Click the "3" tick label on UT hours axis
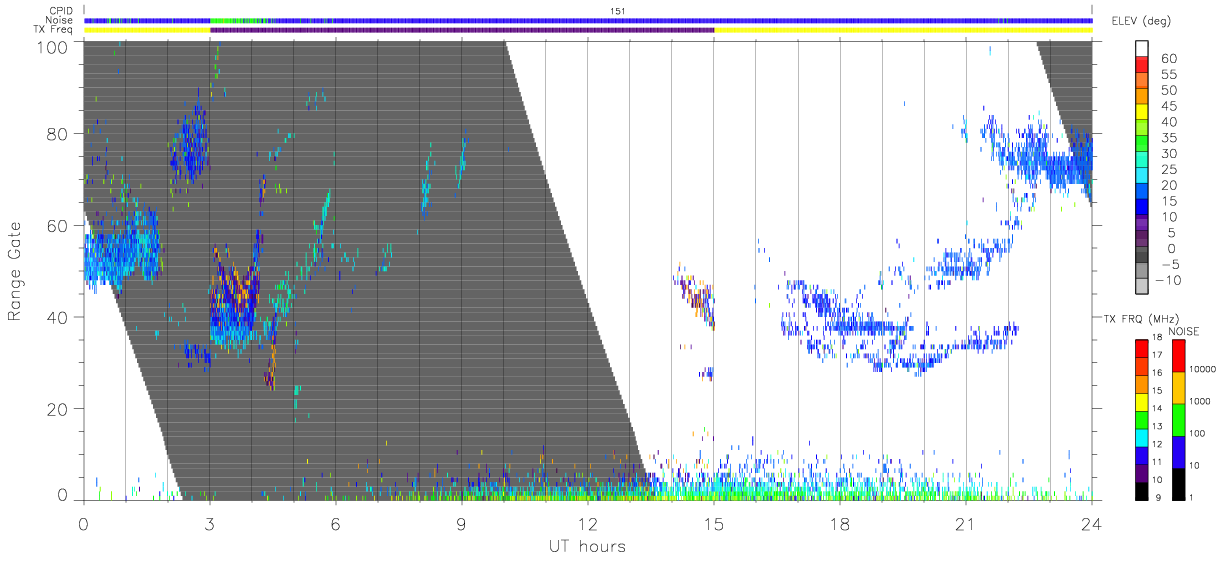The width and height of the screenshot is (1228, 567). [x=210, y=523]
